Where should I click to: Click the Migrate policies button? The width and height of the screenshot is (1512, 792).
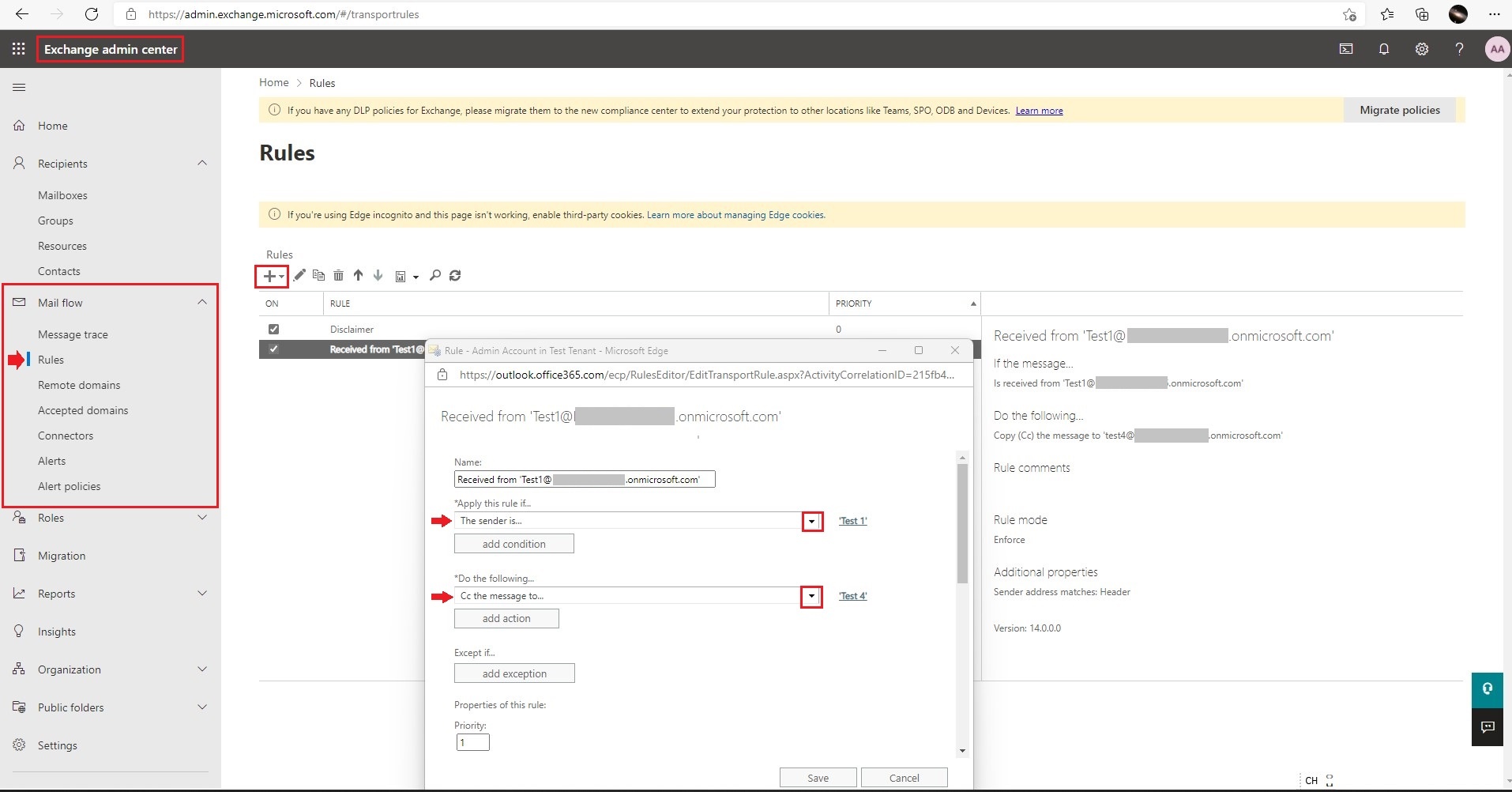[x=1400, y=110]
